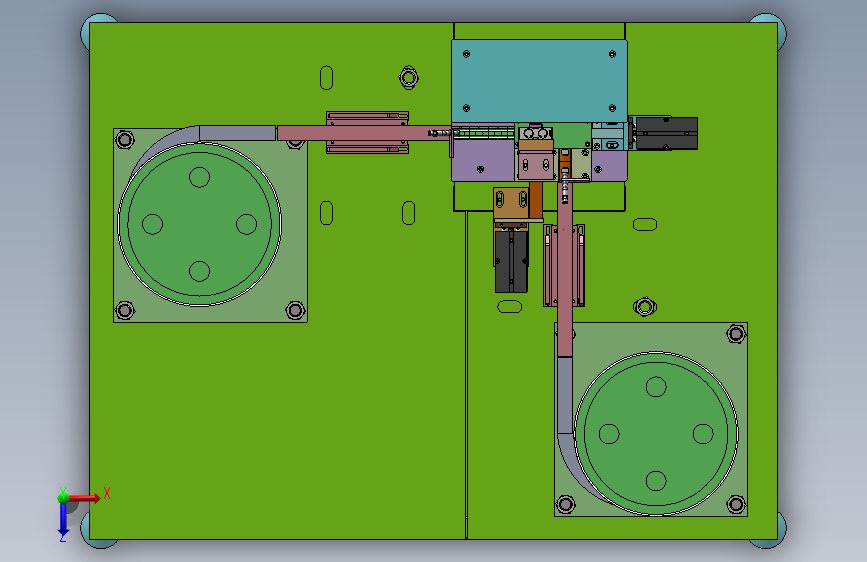Pick vertical slot left of the top hex nut
Image resolution: width=867 pixels, height=562 pixels.
326,78
